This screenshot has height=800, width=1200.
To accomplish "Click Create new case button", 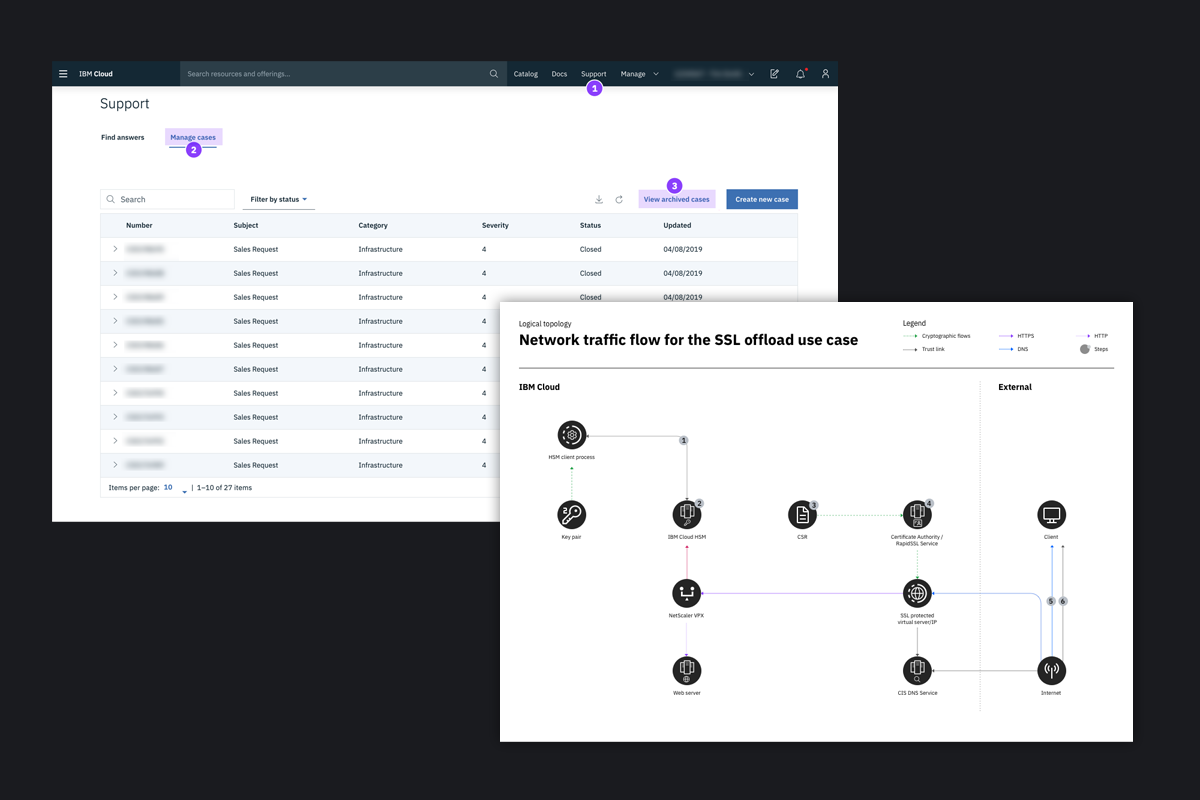I will click(762, 199).
